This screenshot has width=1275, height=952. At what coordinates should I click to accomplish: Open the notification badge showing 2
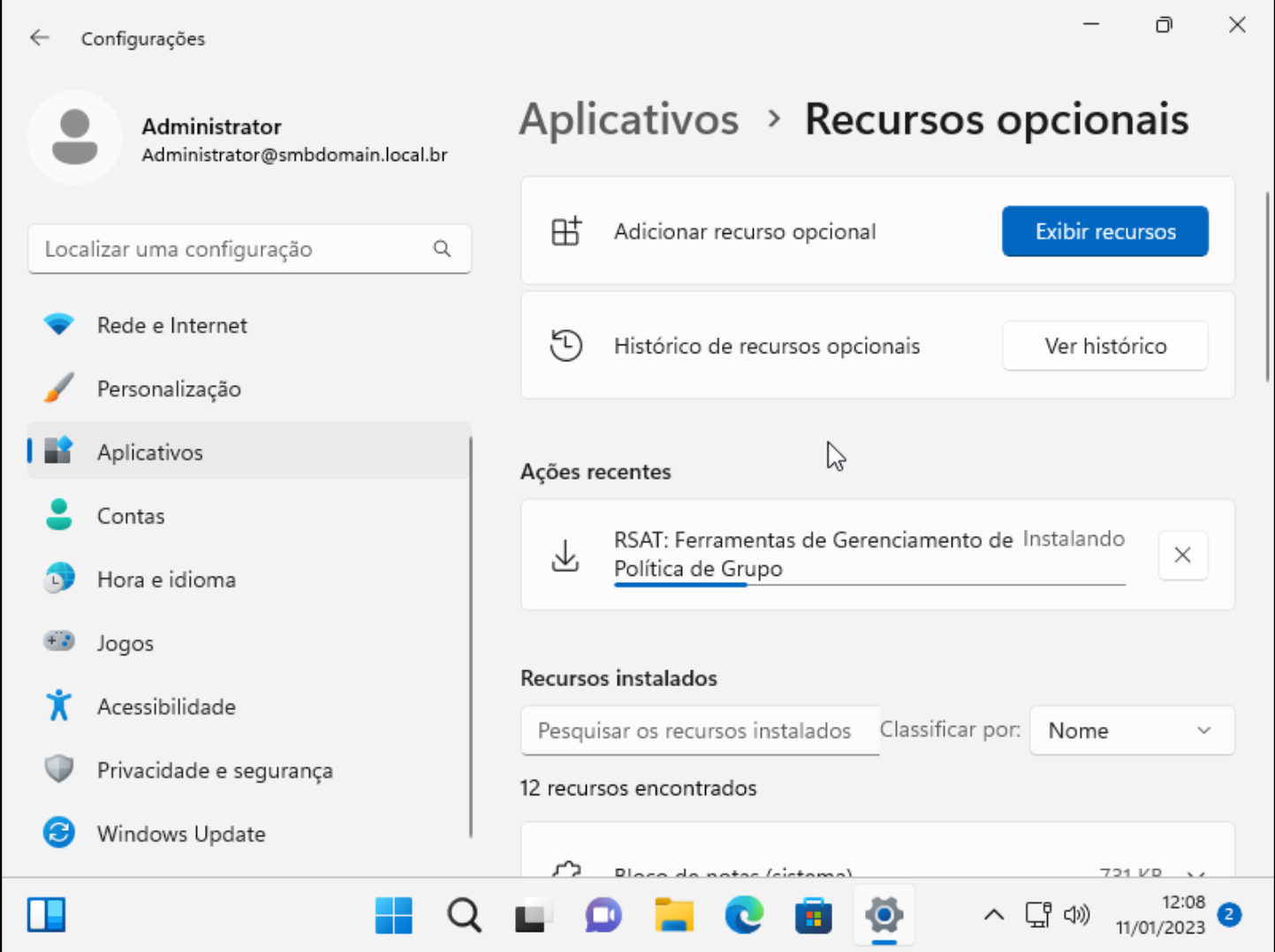coord(1229,915)
